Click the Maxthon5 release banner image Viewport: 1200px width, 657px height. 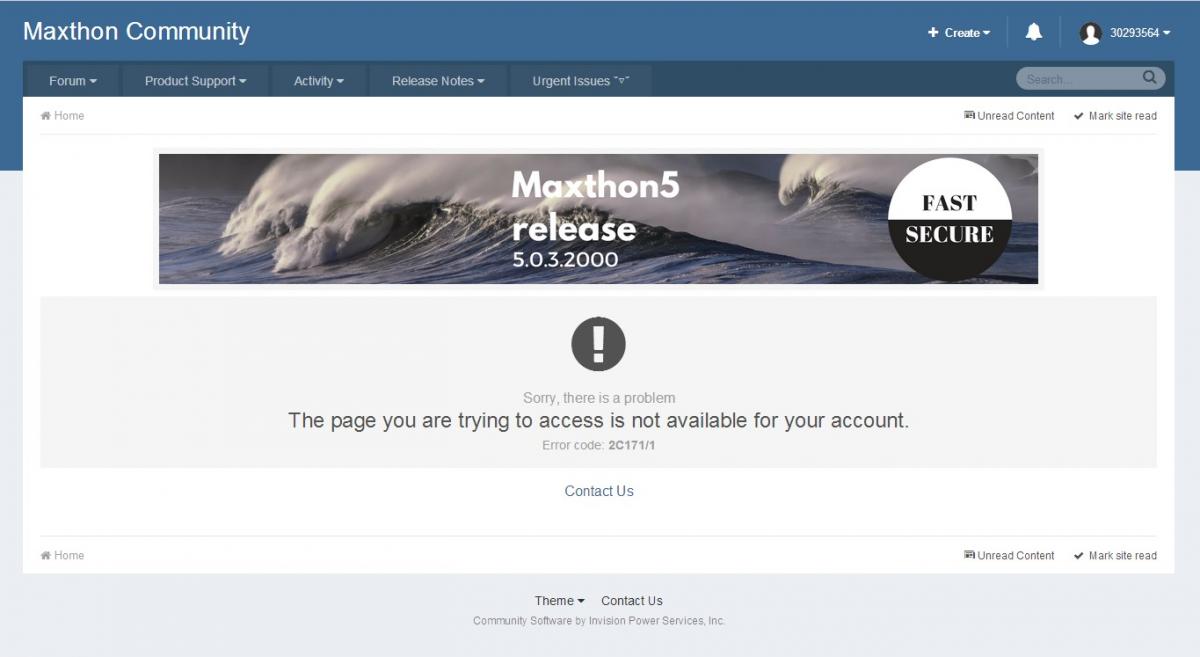pos(598,219)
